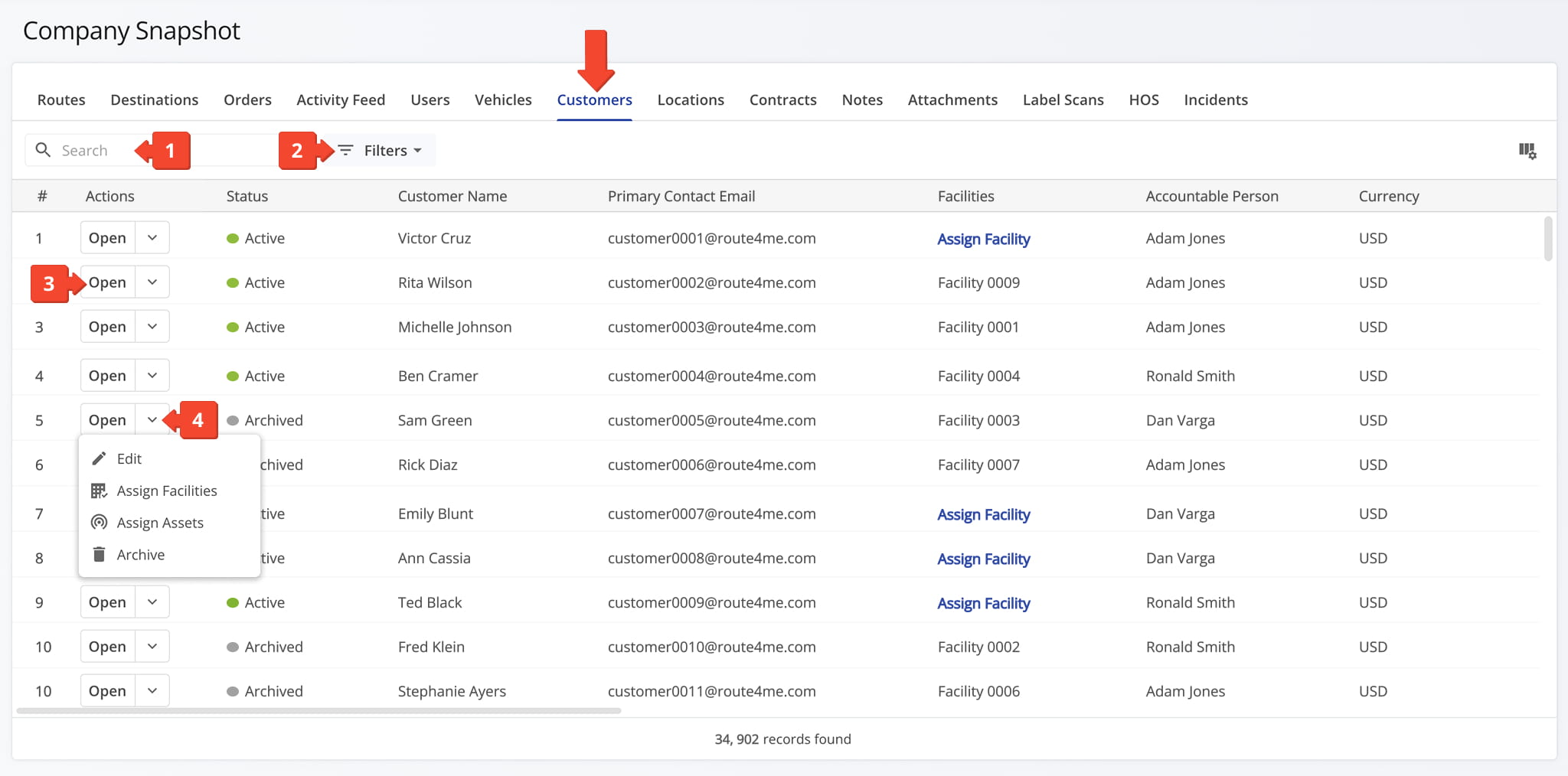Switch to the HOS tab
This screenshot has width=1568, height=776.
point(1144,99)
